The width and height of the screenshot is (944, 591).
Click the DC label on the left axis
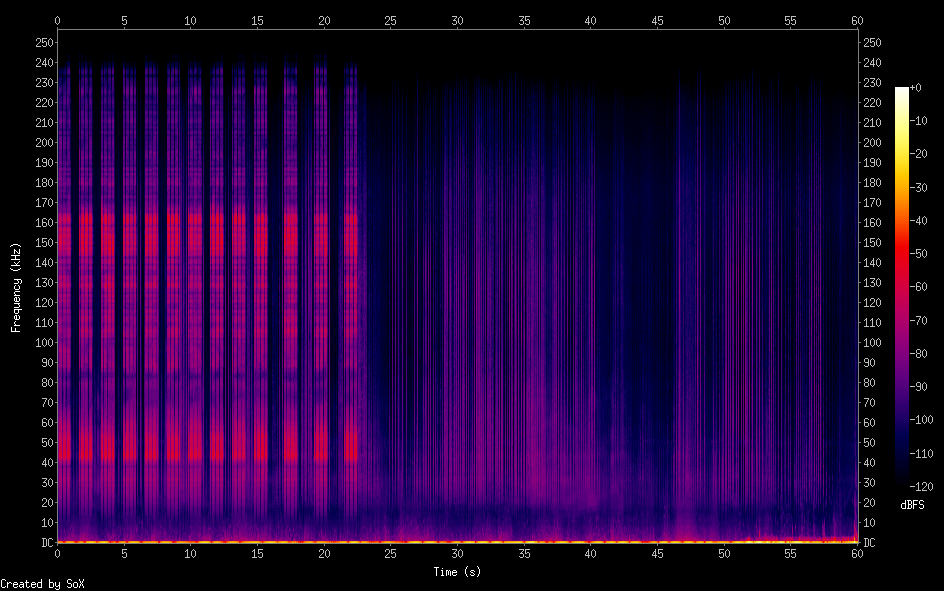click(x=47, y=543)
